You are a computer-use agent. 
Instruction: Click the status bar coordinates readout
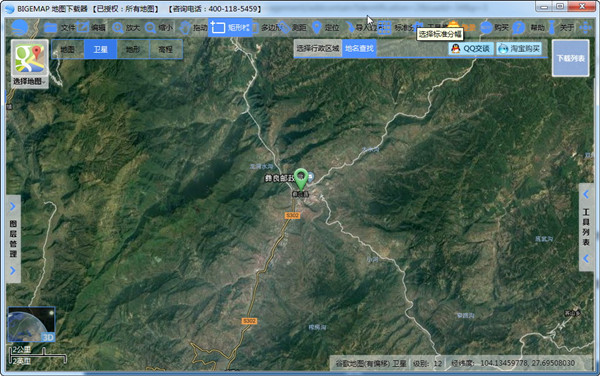click(x=513, y=363)
